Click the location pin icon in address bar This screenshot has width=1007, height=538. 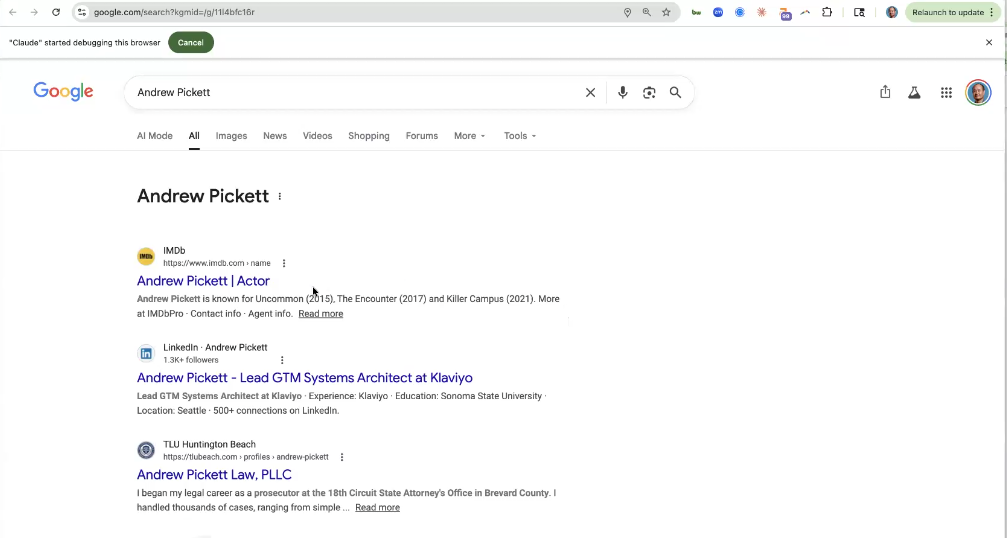click(x=627, y=12)
